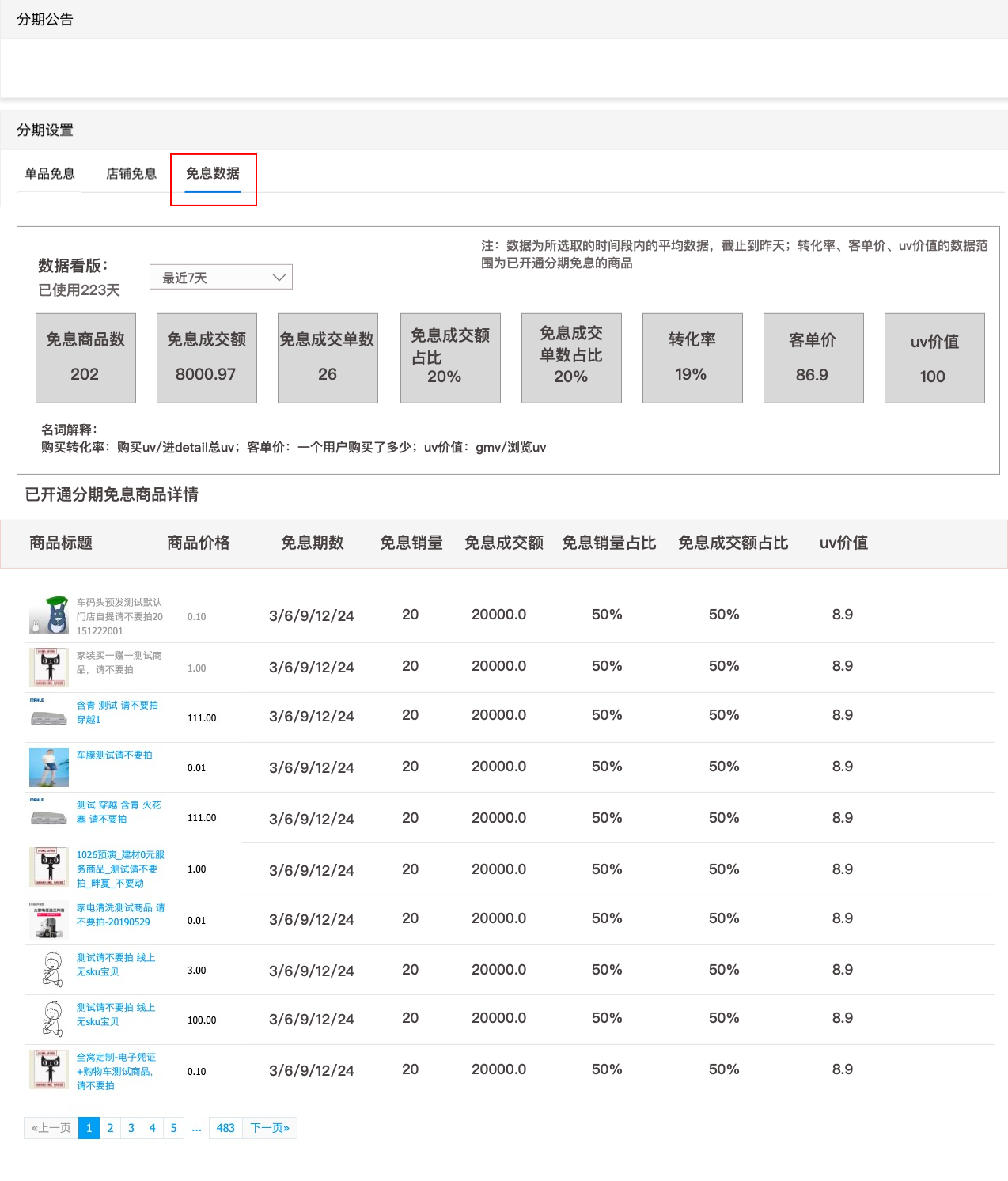Open the 最近7天 time range dropdown

pos(221,278)
